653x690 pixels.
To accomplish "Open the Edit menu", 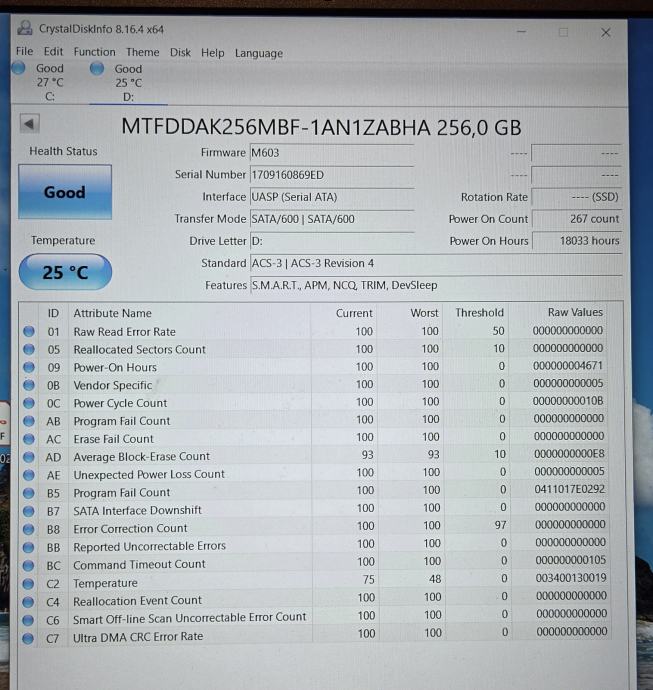I will tap(53, 52).
